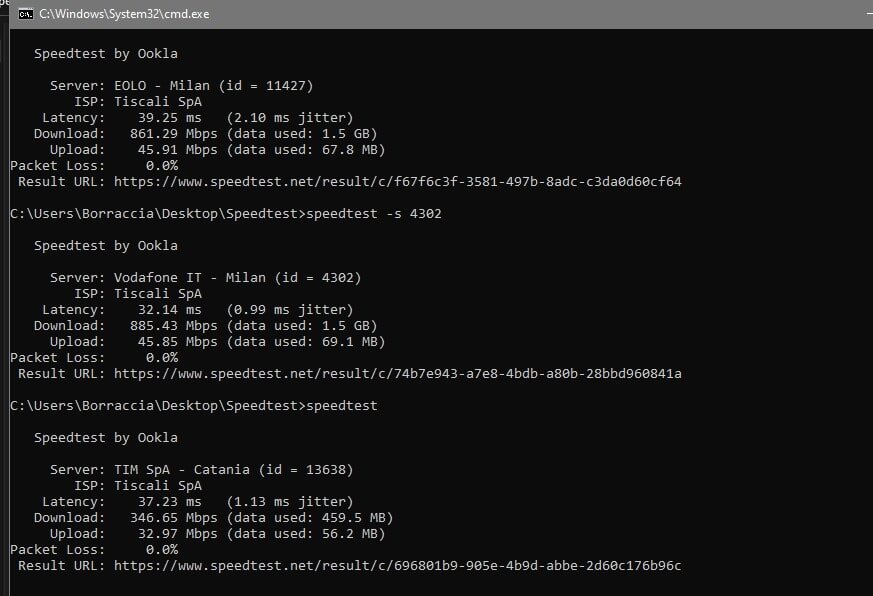Image resolution: width=873 pixels, height=596 pixels.
Task: Click the 346.65 Mbps download value
Action: (174, 518)
